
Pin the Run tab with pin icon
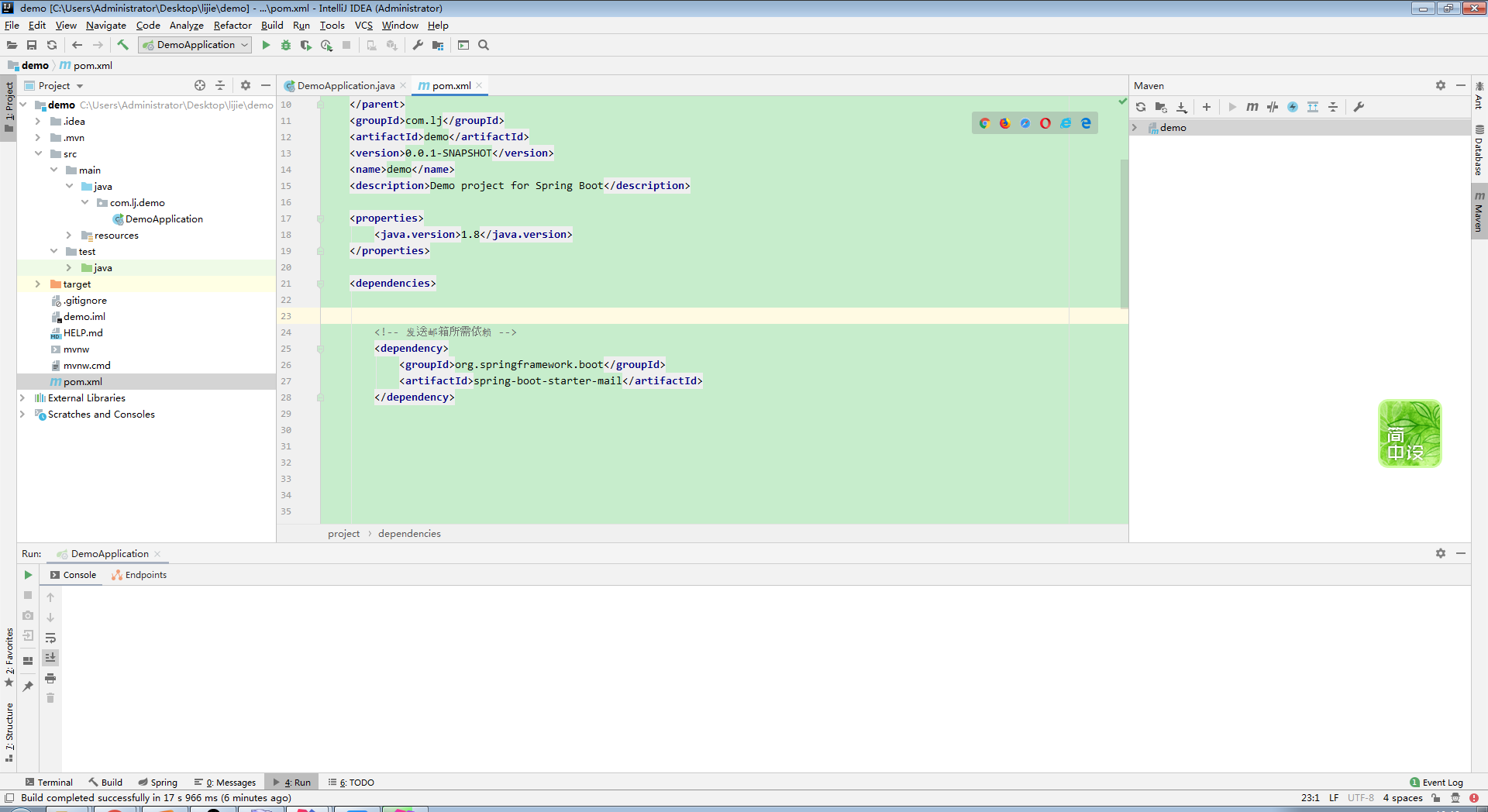pyautogui.click(x=28, y=686)
